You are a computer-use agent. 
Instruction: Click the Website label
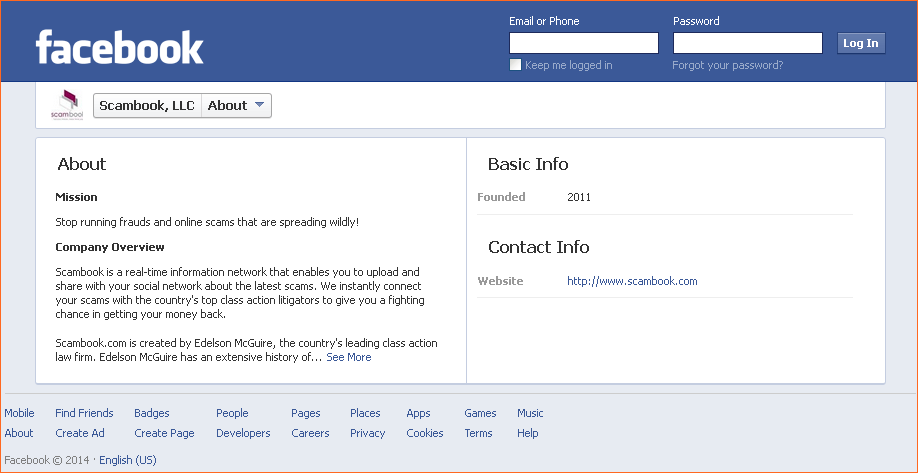[x=500, y=281]
